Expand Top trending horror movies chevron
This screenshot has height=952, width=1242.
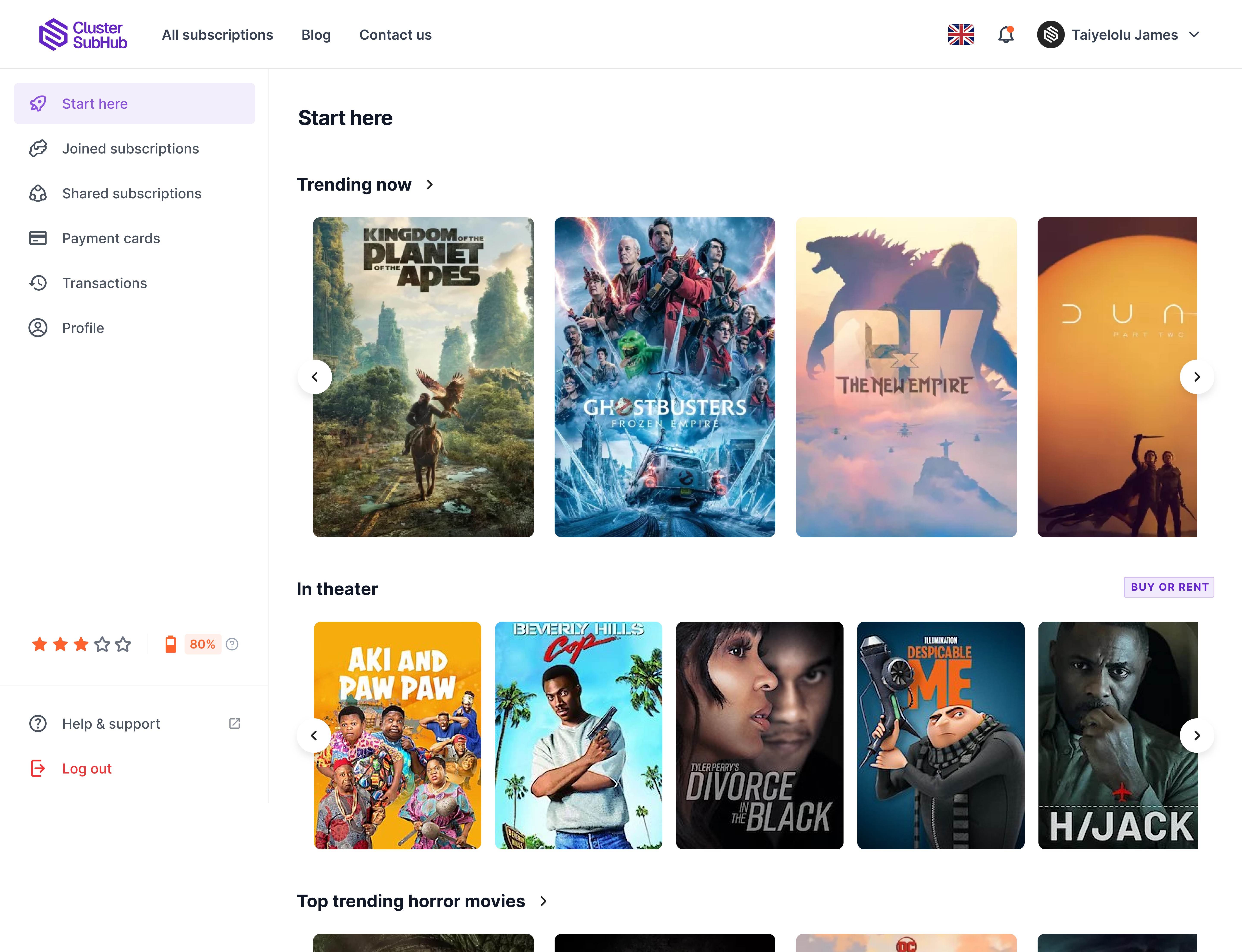click(x=544, y=901)
